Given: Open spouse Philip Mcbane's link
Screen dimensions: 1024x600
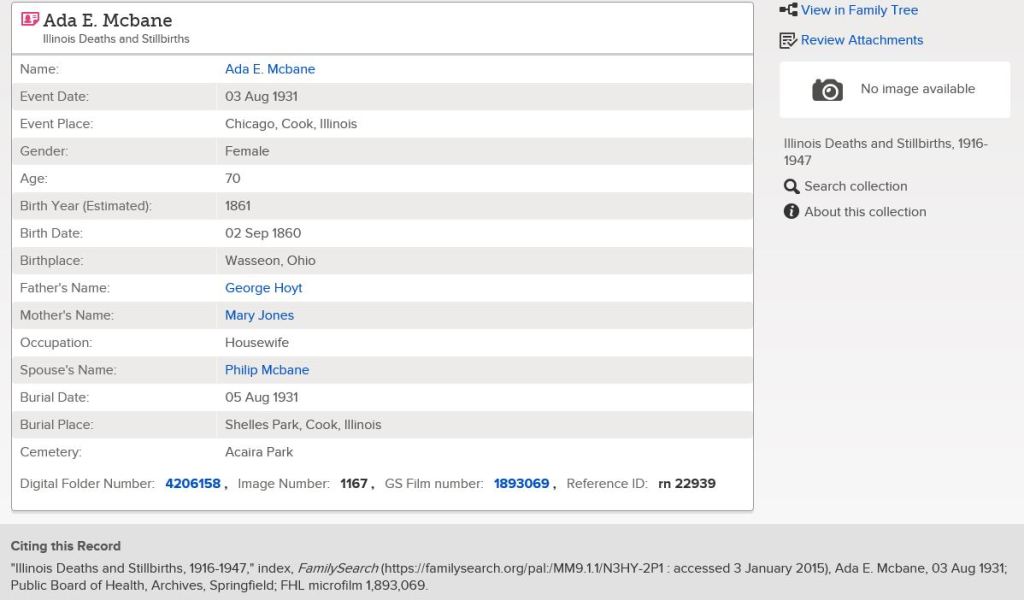Looking at the screenshot, I should pos(267,370).
